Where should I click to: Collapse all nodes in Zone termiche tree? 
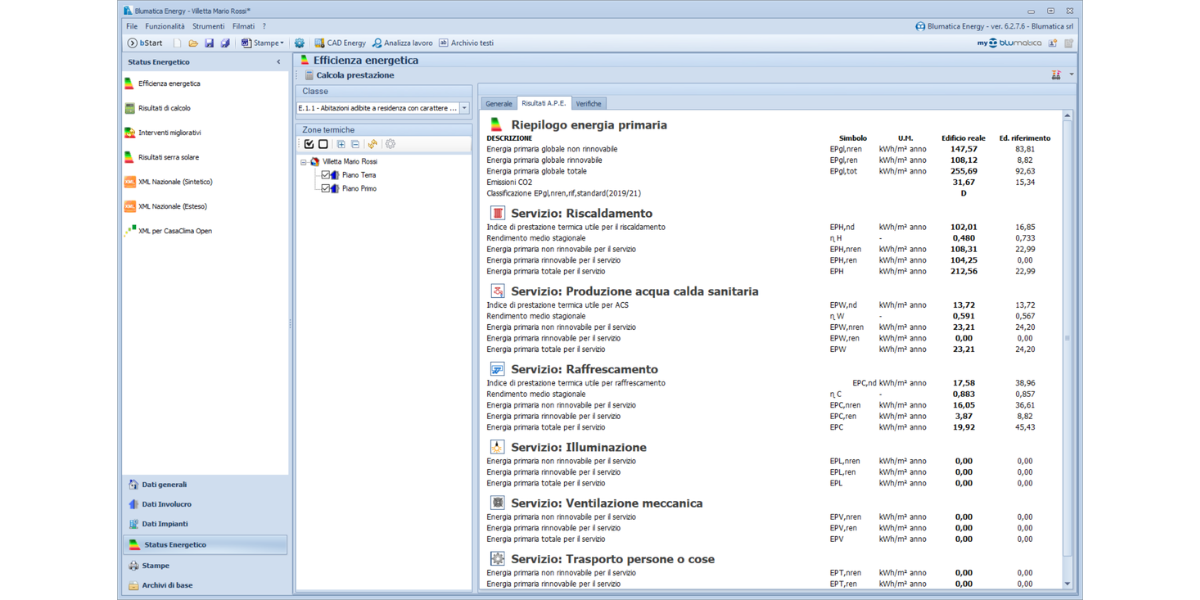[355, 144]
